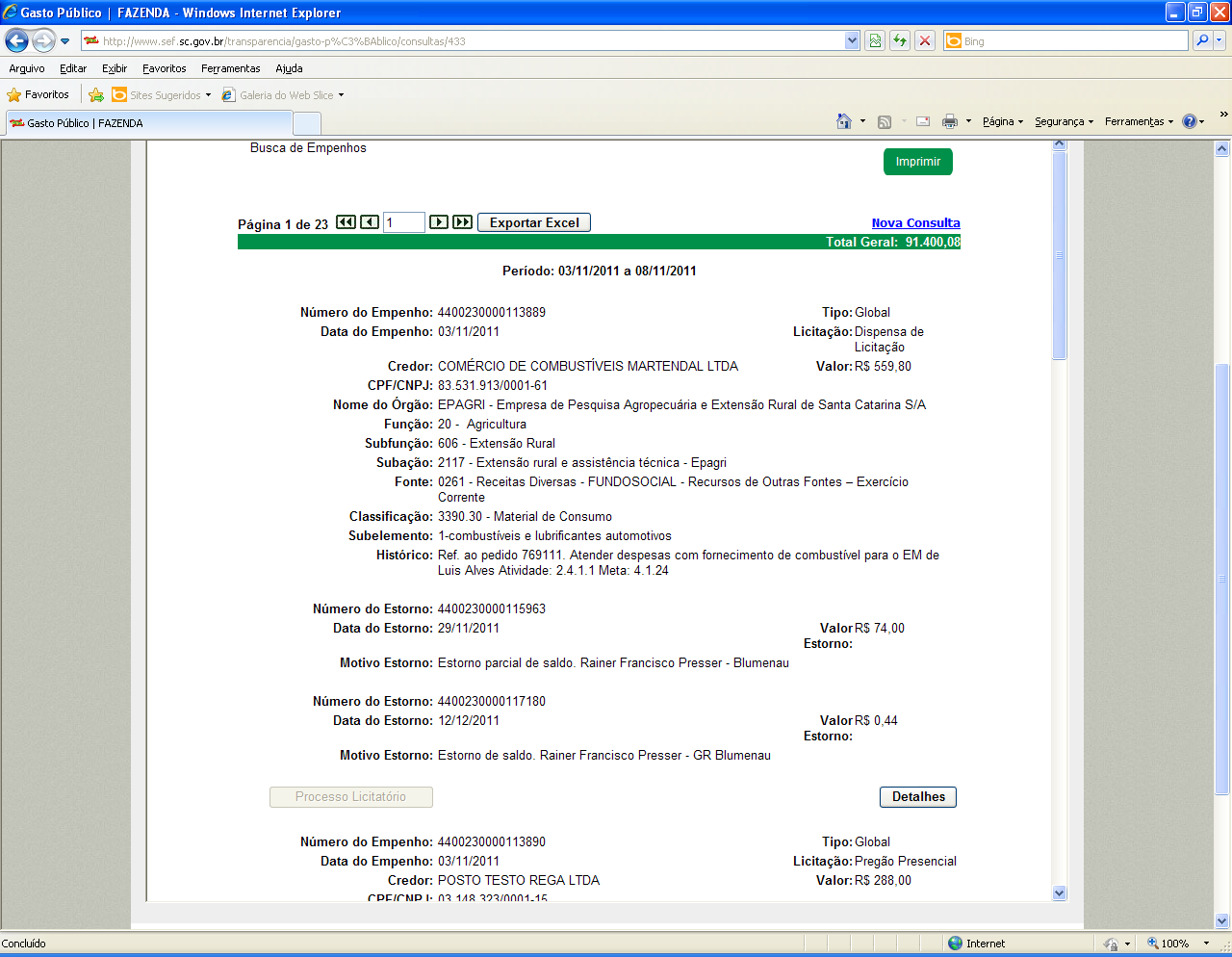This screenshot has height=957, width=1232.
Task: Click the inner frame scroll up arrow
Action: 1060,144
